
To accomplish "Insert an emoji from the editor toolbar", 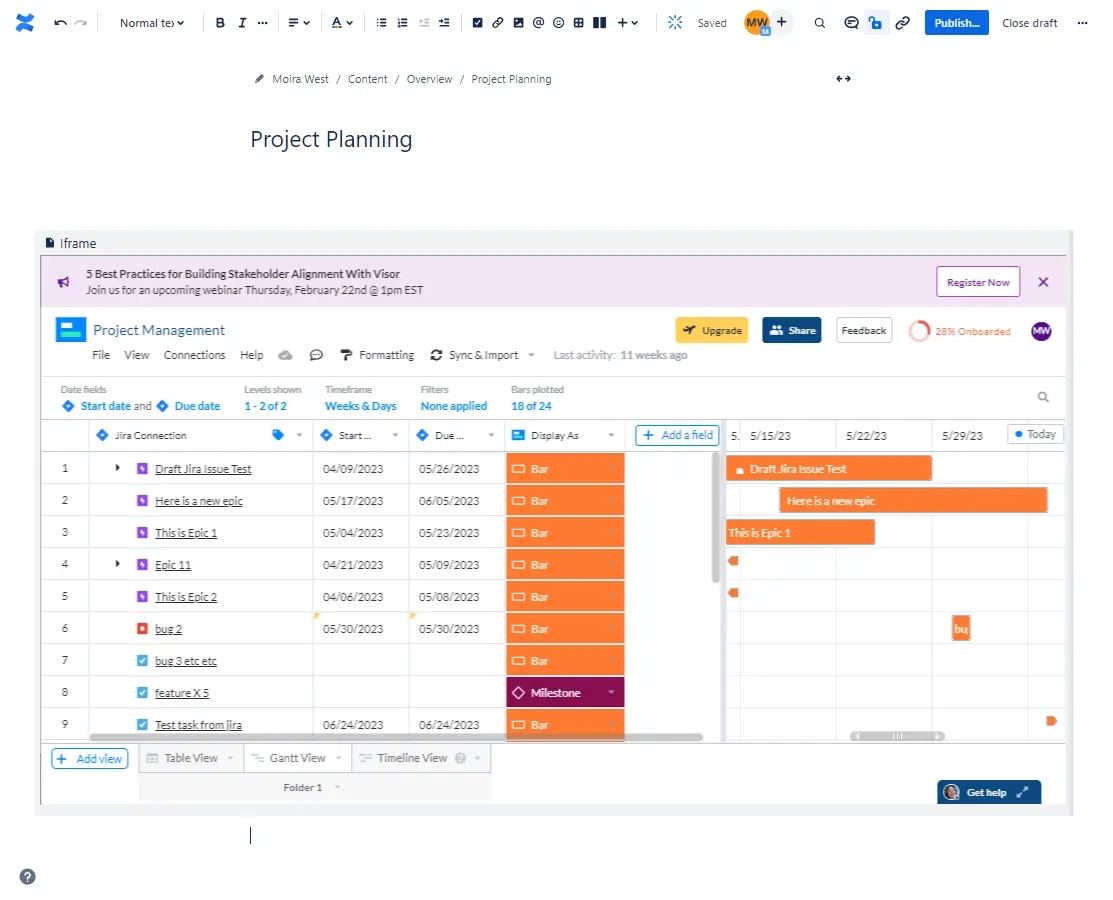I will pos(558,22).
